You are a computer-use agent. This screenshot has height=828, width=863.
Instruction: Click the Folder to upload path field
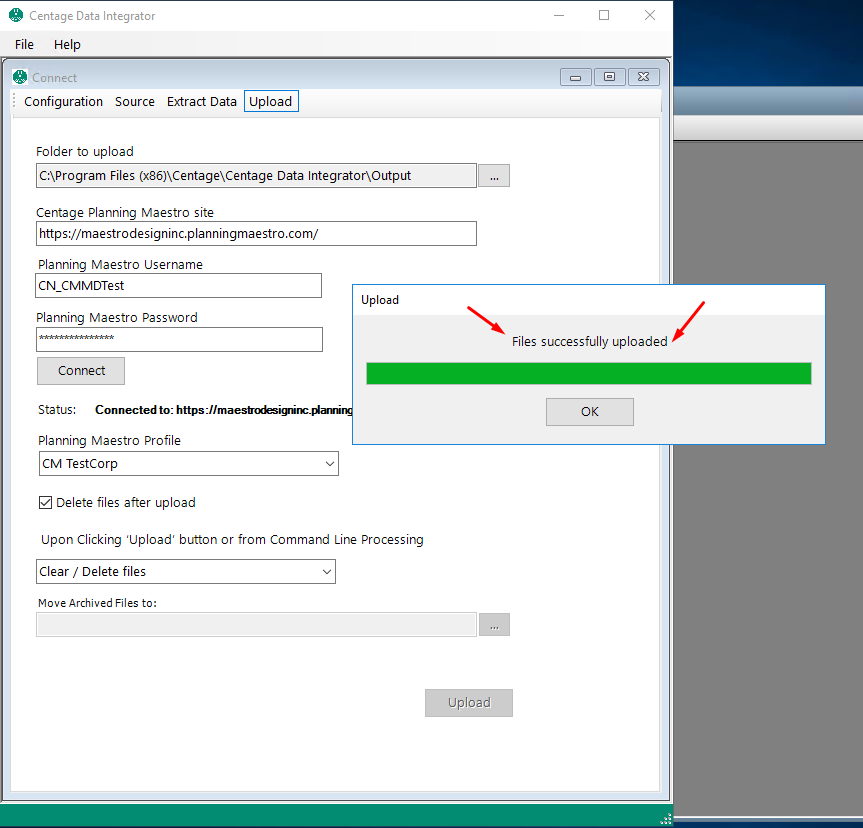point(256,176)
